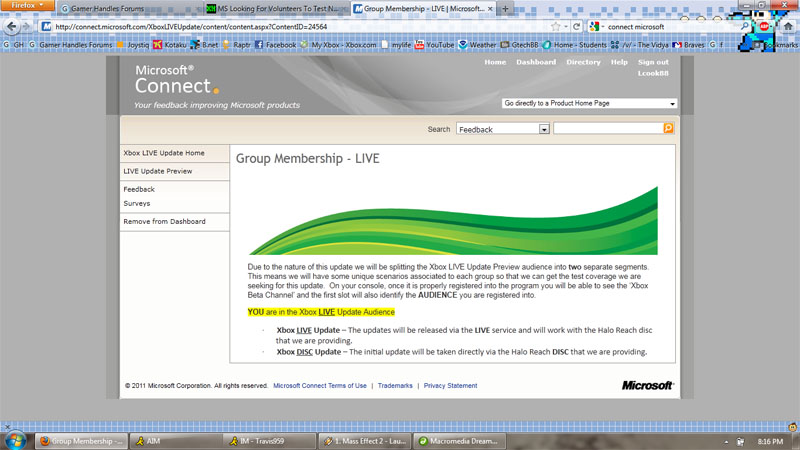Open the Joystiq bookmark
This screenshot has height=450, width=800.
pyautogui.click(x=133, y=45)
